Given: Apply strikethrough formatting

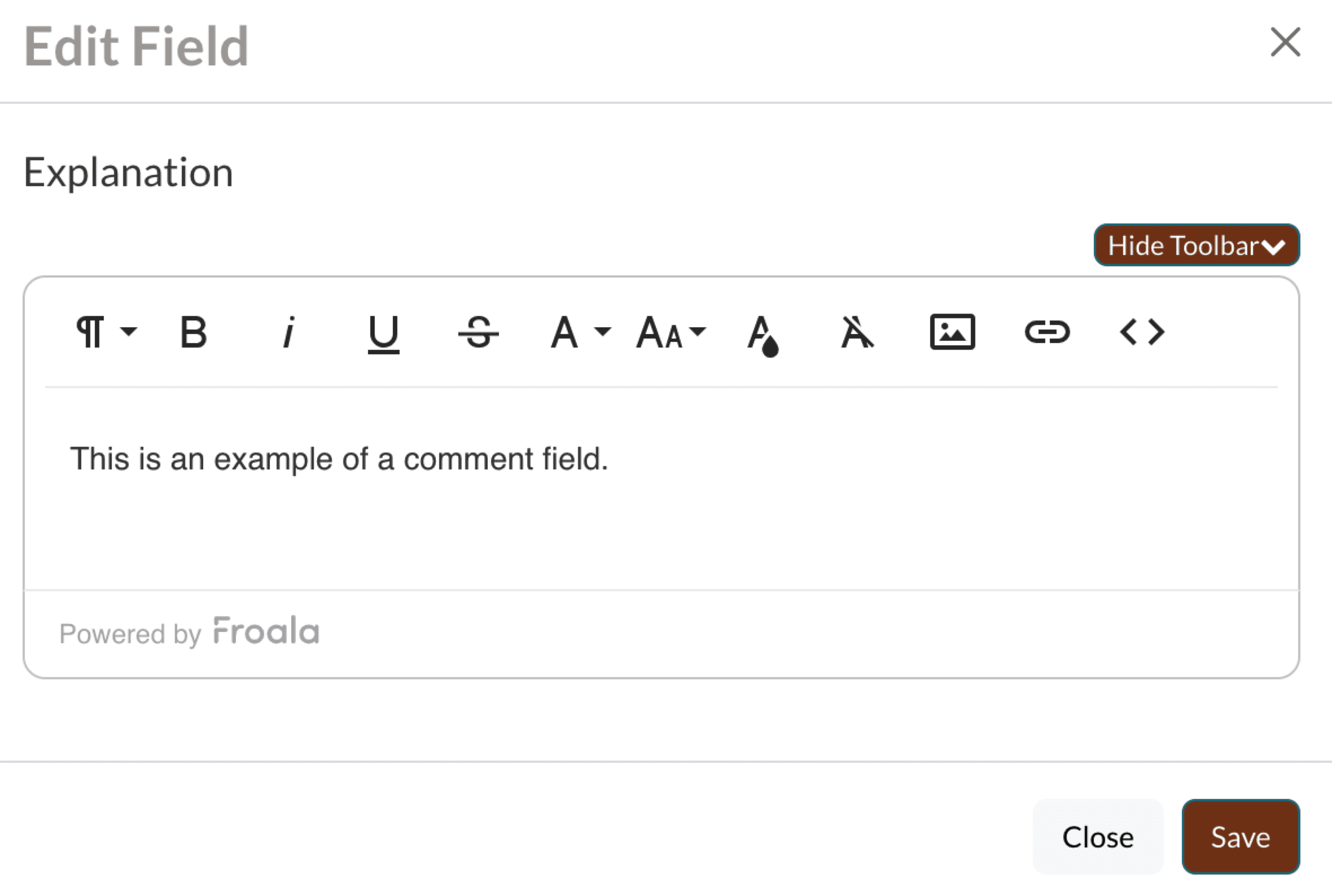Looking at the screenshot, I should pyautogui.click(x=478, y=332).
